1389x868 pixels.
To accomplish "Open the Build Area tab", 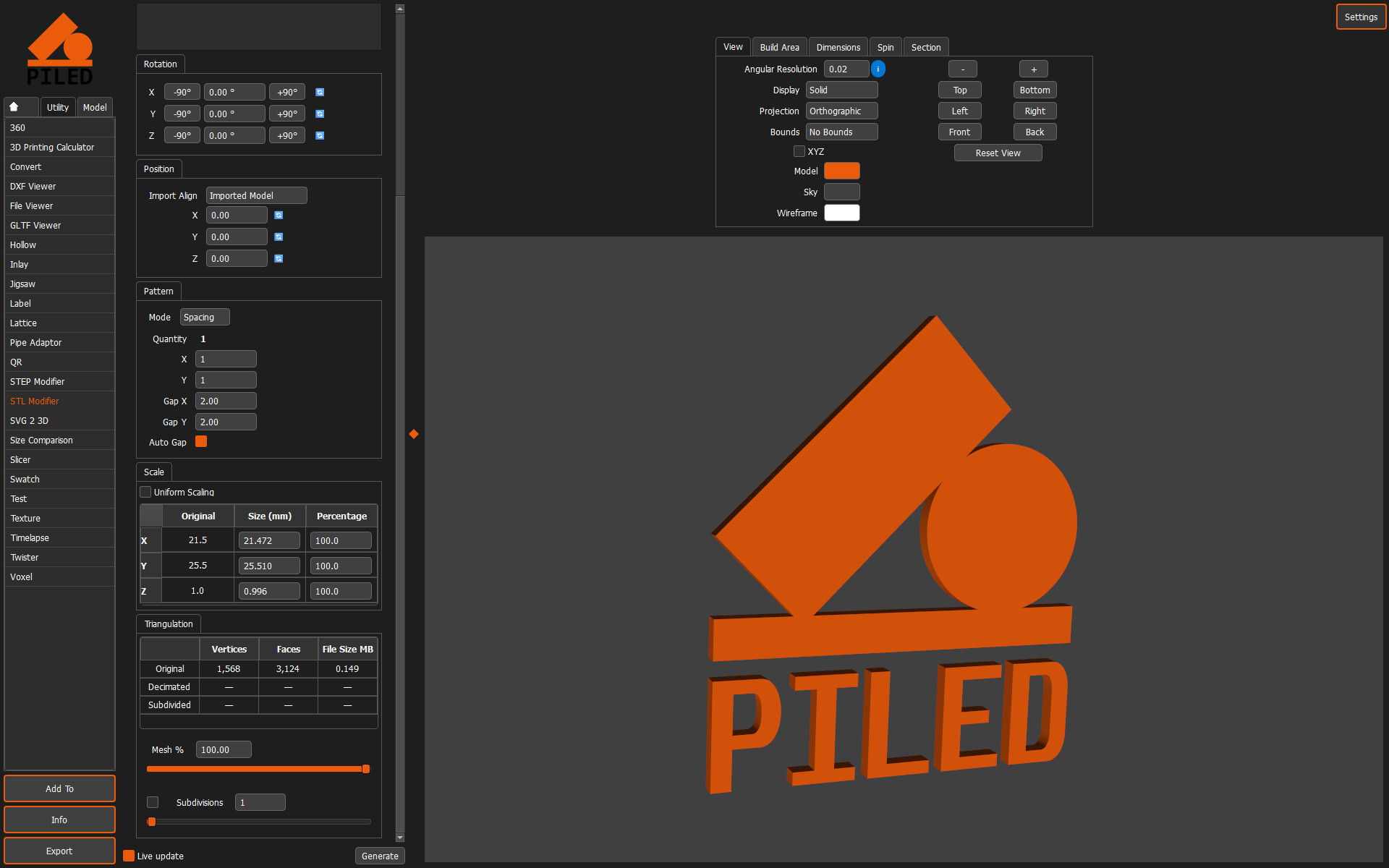I will (x=780, y=48).
